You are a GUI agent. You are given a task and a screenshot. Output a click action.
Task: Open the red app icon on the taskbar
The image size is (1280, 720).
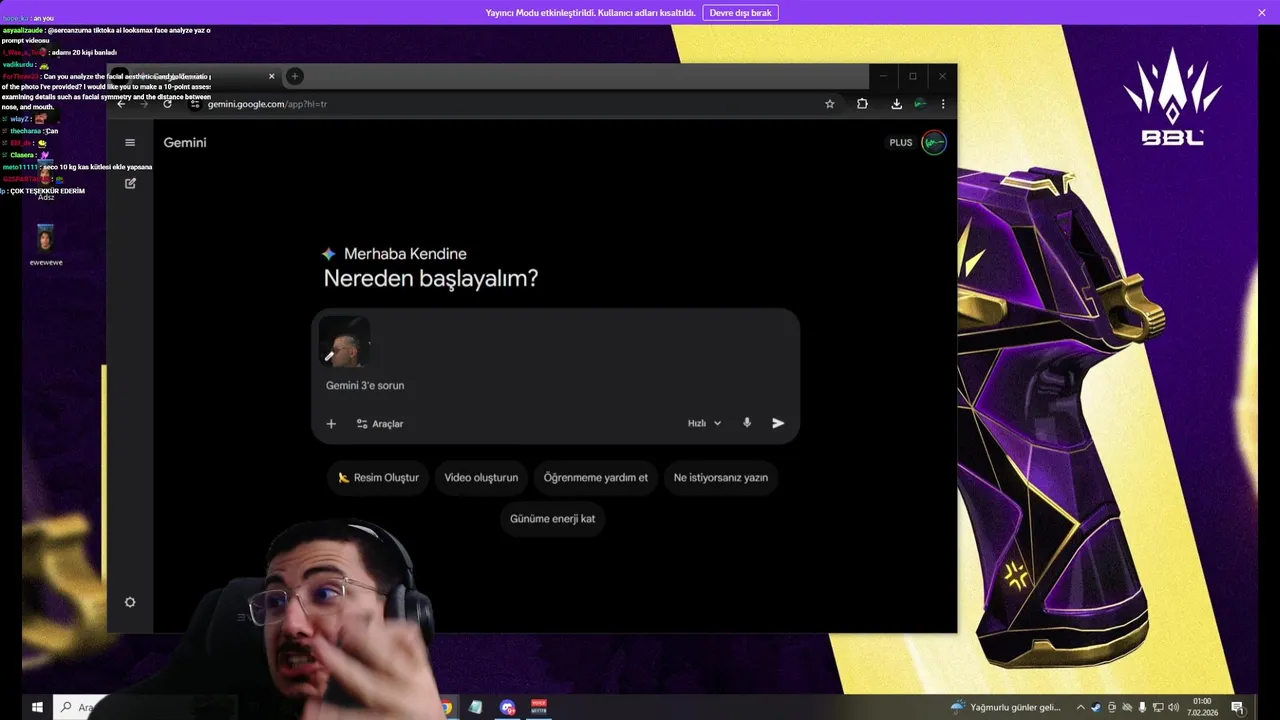tap(539, 707)
